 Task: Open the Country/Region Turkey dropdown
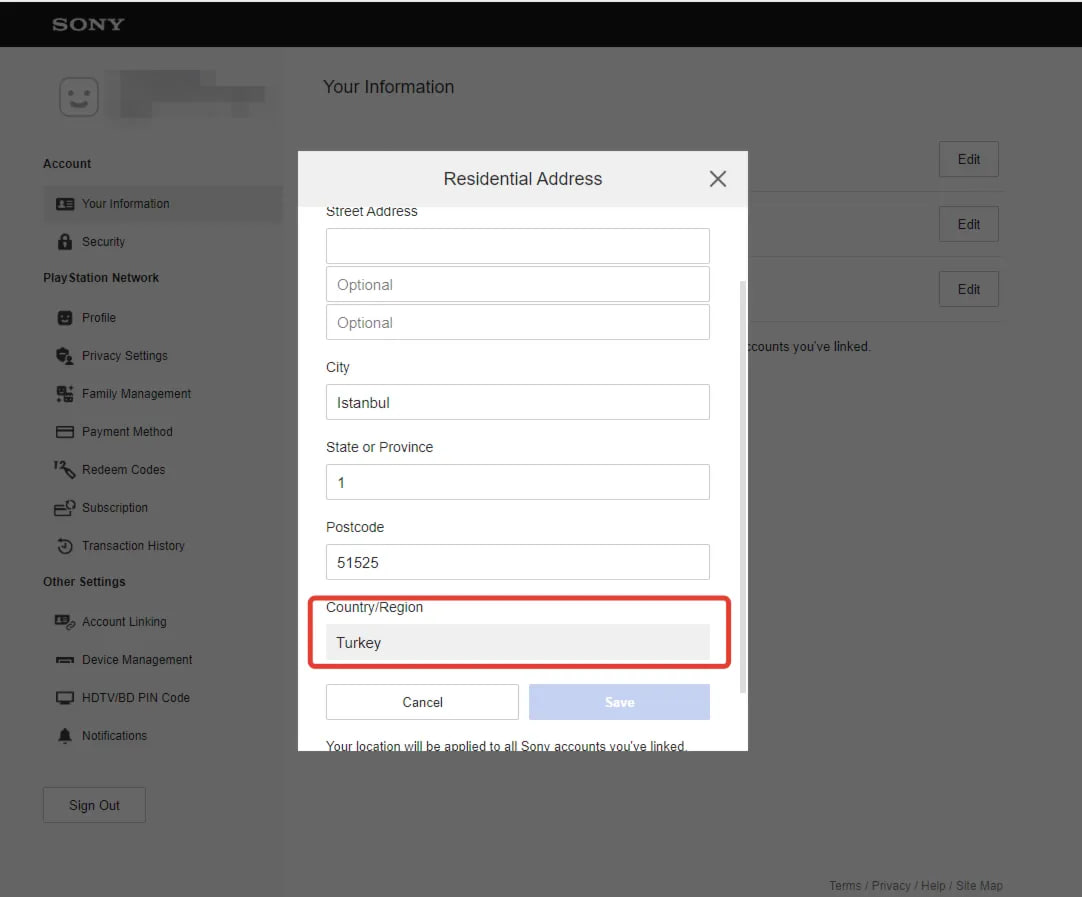pyautogui.click(x=517, y=643)
